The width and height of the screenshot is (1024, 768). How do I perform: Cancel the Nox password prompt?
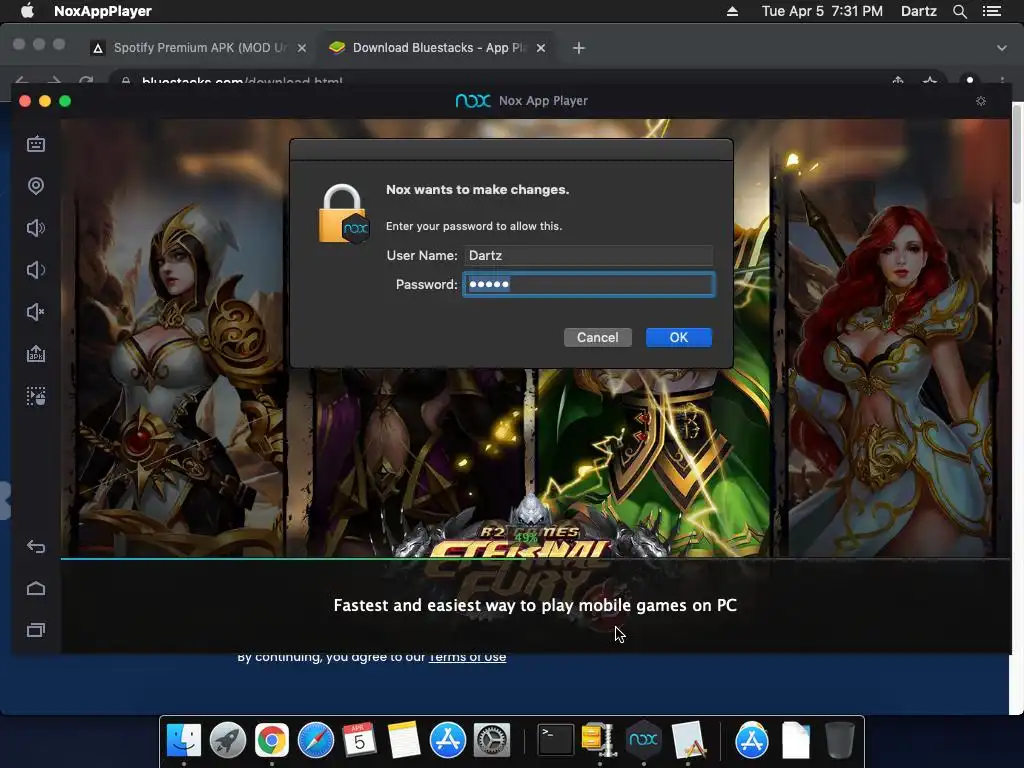pos(598,338)
